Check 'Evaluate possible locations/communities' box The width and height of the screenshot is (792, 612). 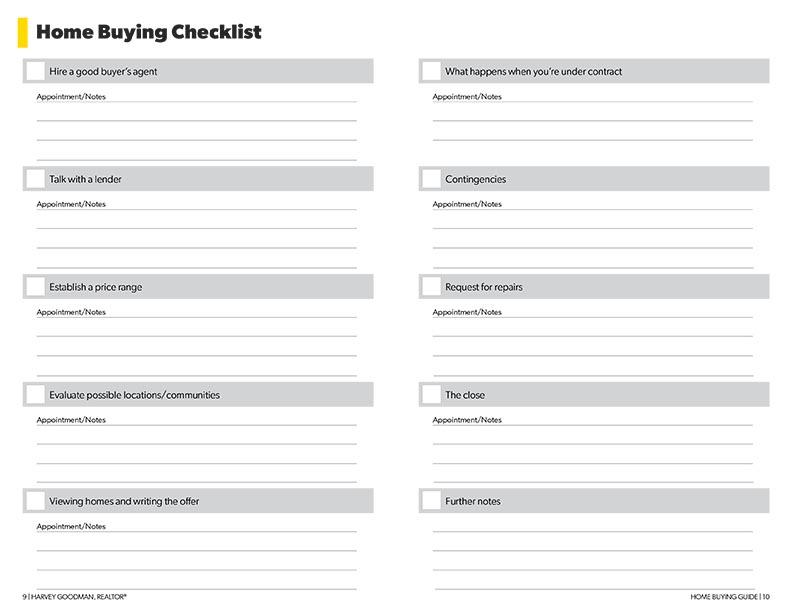(36, 394)
